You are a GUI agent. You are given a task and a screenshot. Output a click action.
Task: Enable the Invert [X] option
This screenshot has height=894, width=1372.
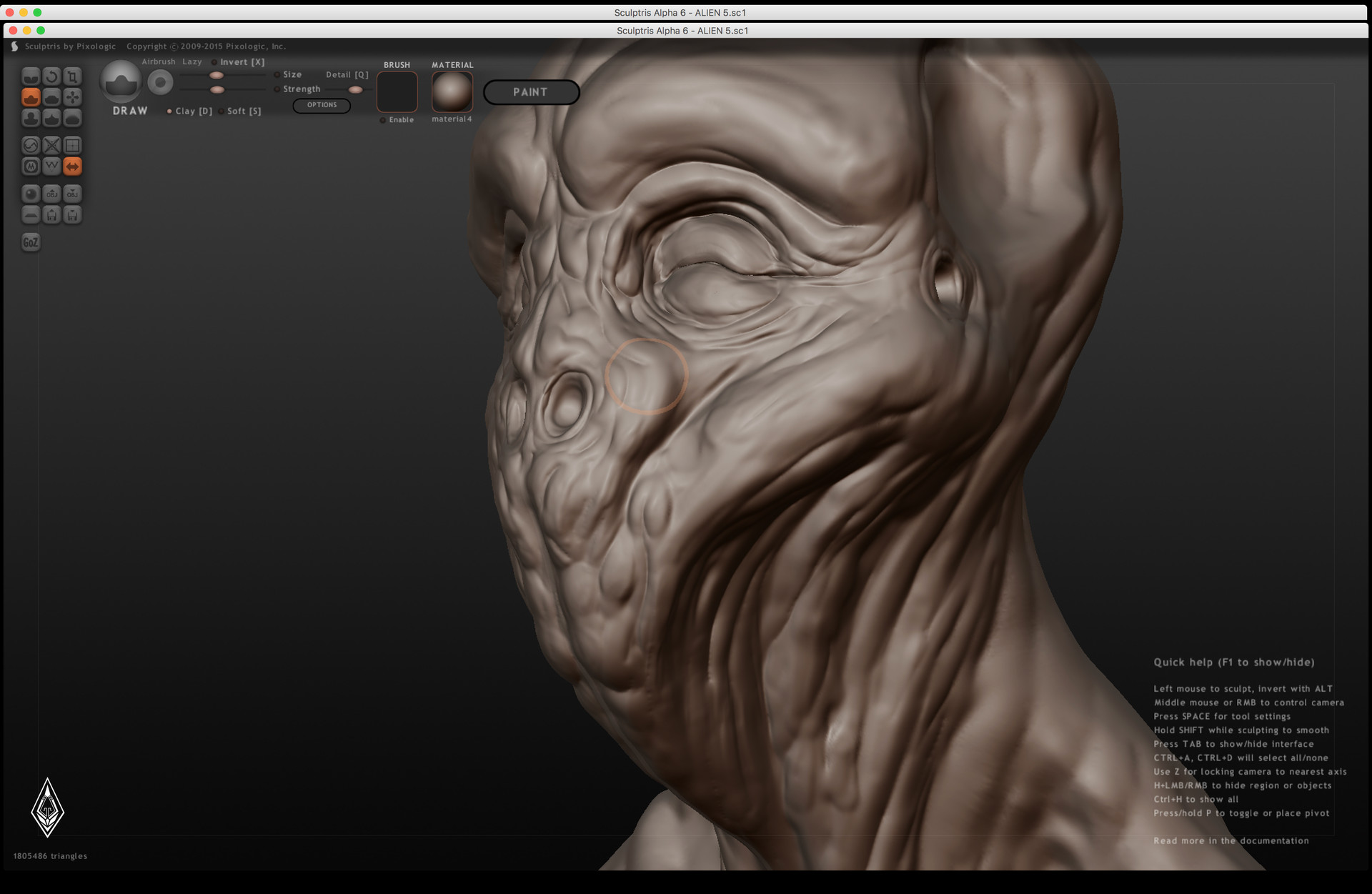click(x=239, y=62)
